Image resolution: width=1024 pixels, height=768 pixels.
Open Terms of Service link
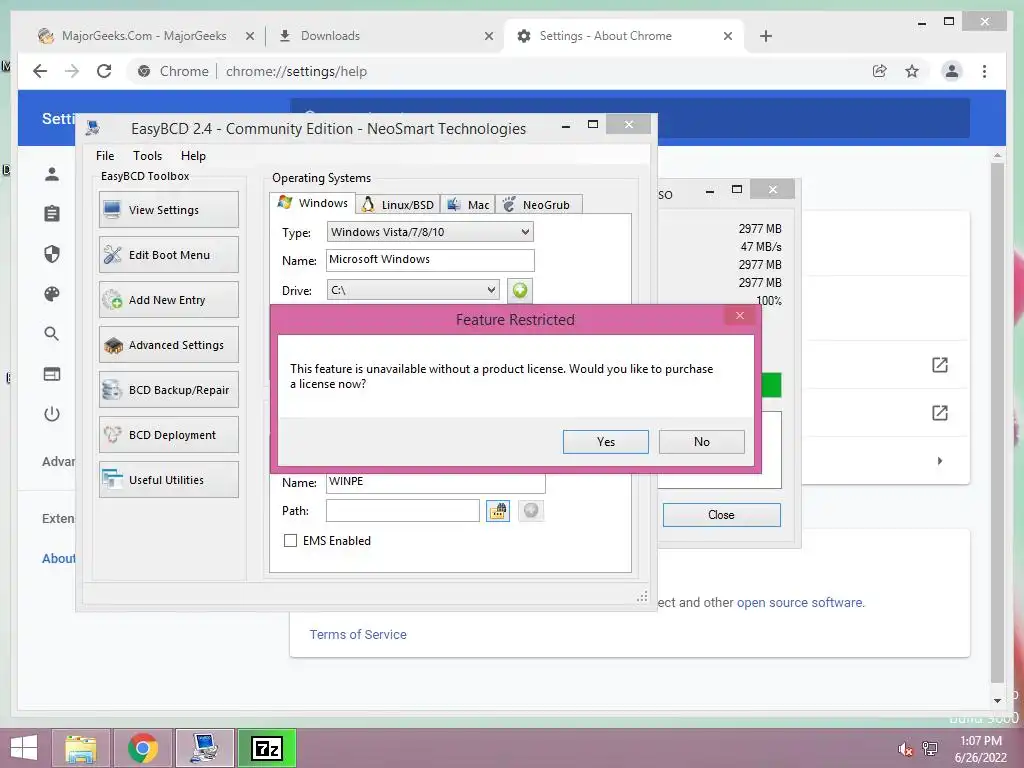point(358,635)
